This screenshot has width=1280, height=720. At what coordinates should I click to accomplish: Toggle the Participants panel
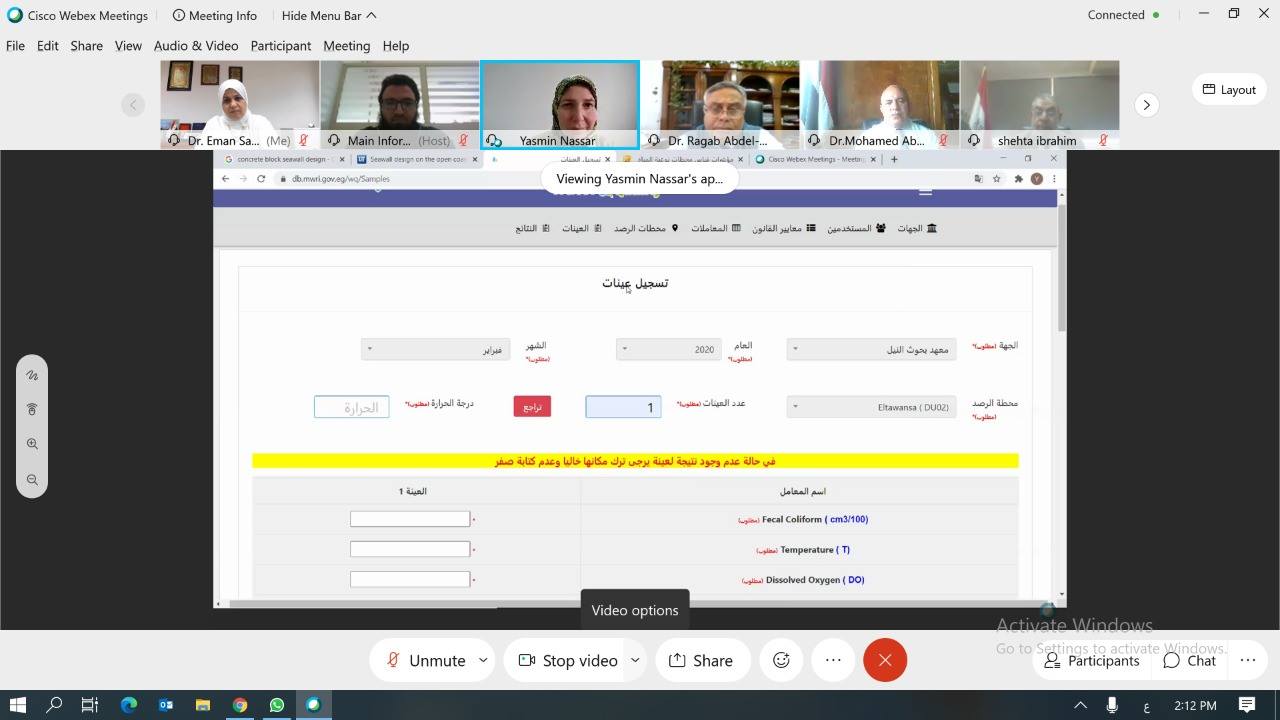pos(1091,660)
